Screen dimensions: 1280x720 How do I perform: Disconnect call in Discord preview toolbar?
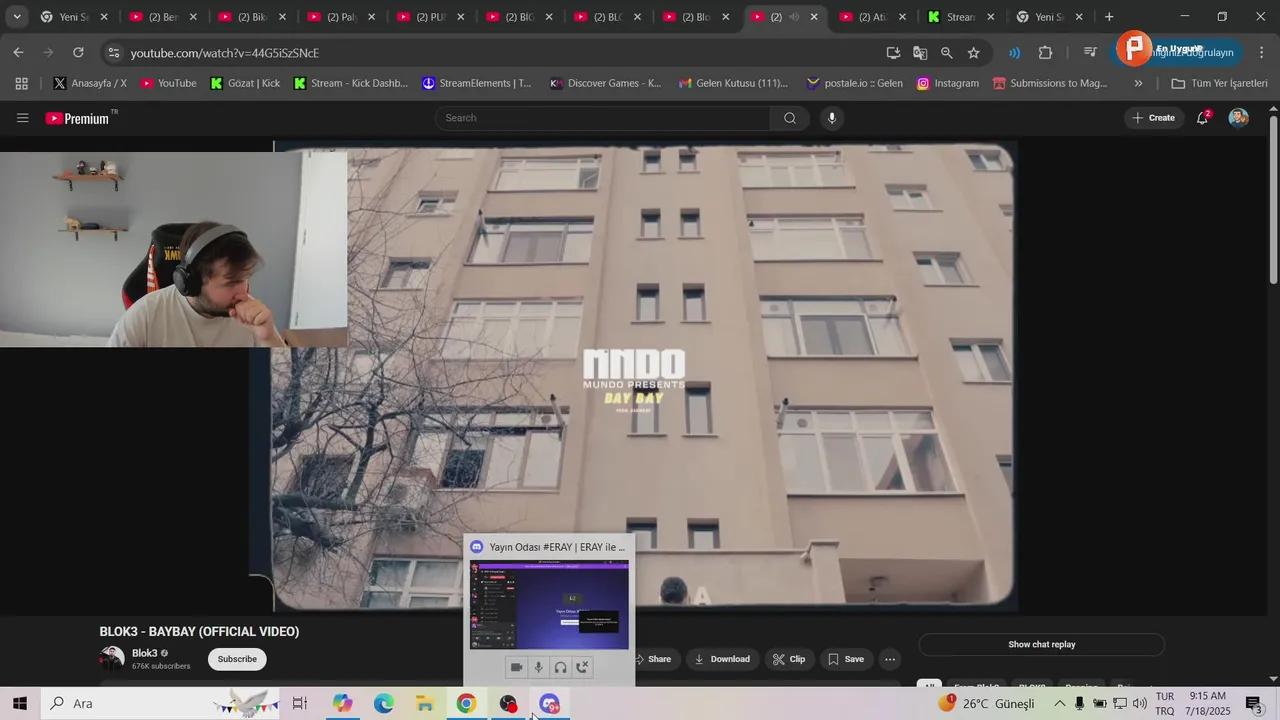[x=583, y=667]
